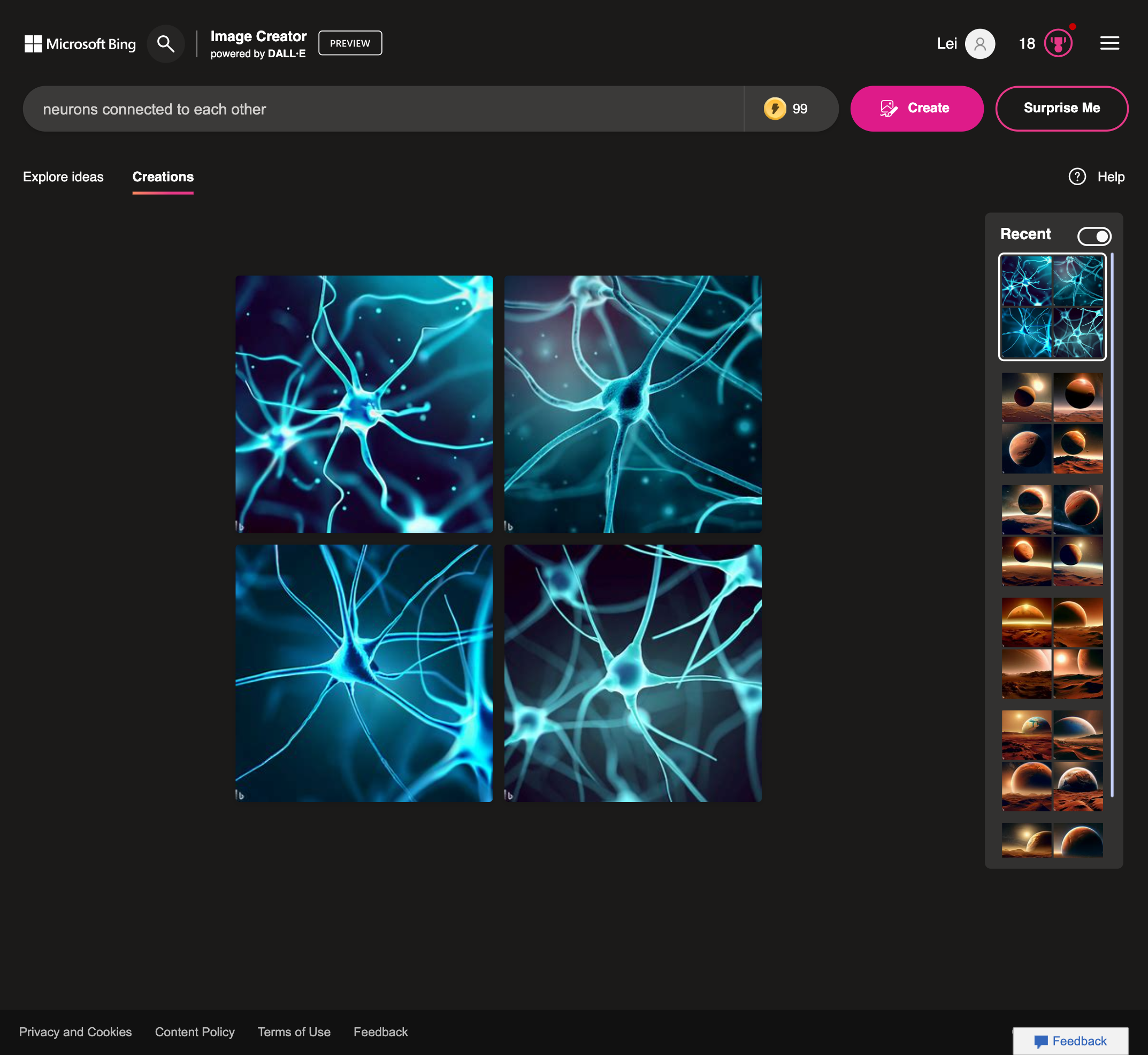1148x1055 pixels.
Task: Open the Bing search icon
Action: click(166, 43)
